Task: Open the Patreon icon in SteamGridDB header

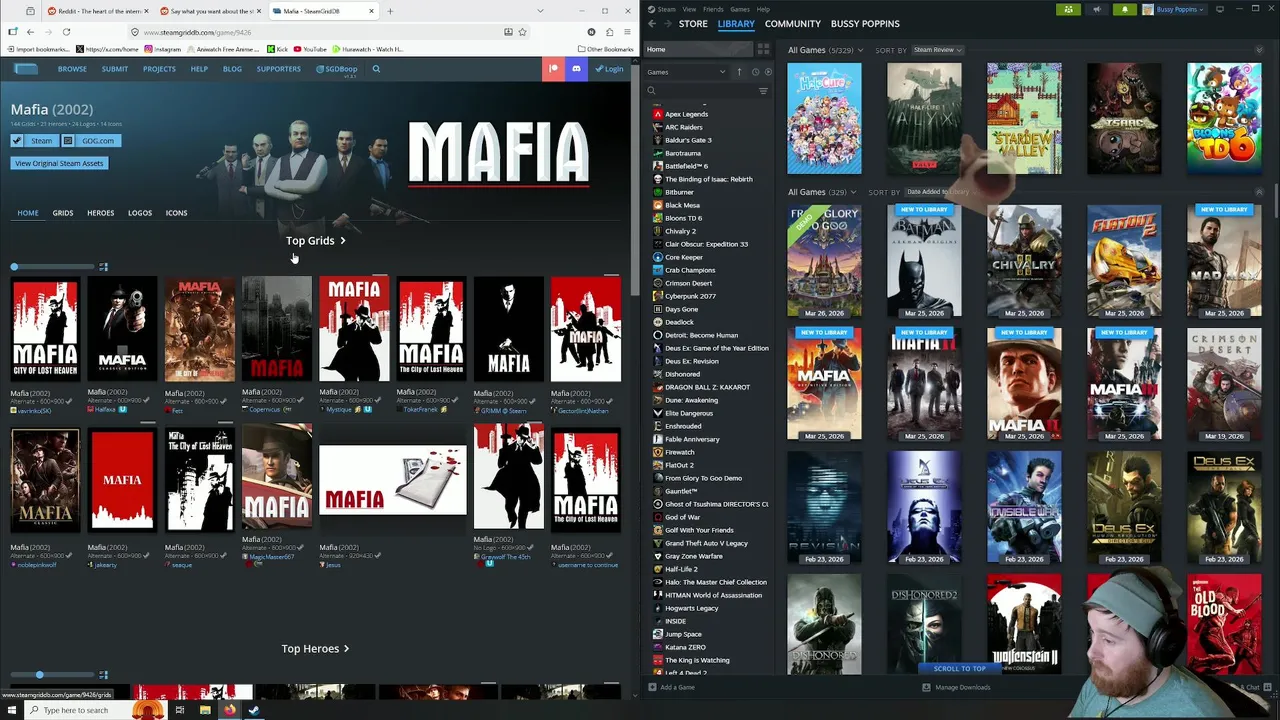Action: (553, 69)
